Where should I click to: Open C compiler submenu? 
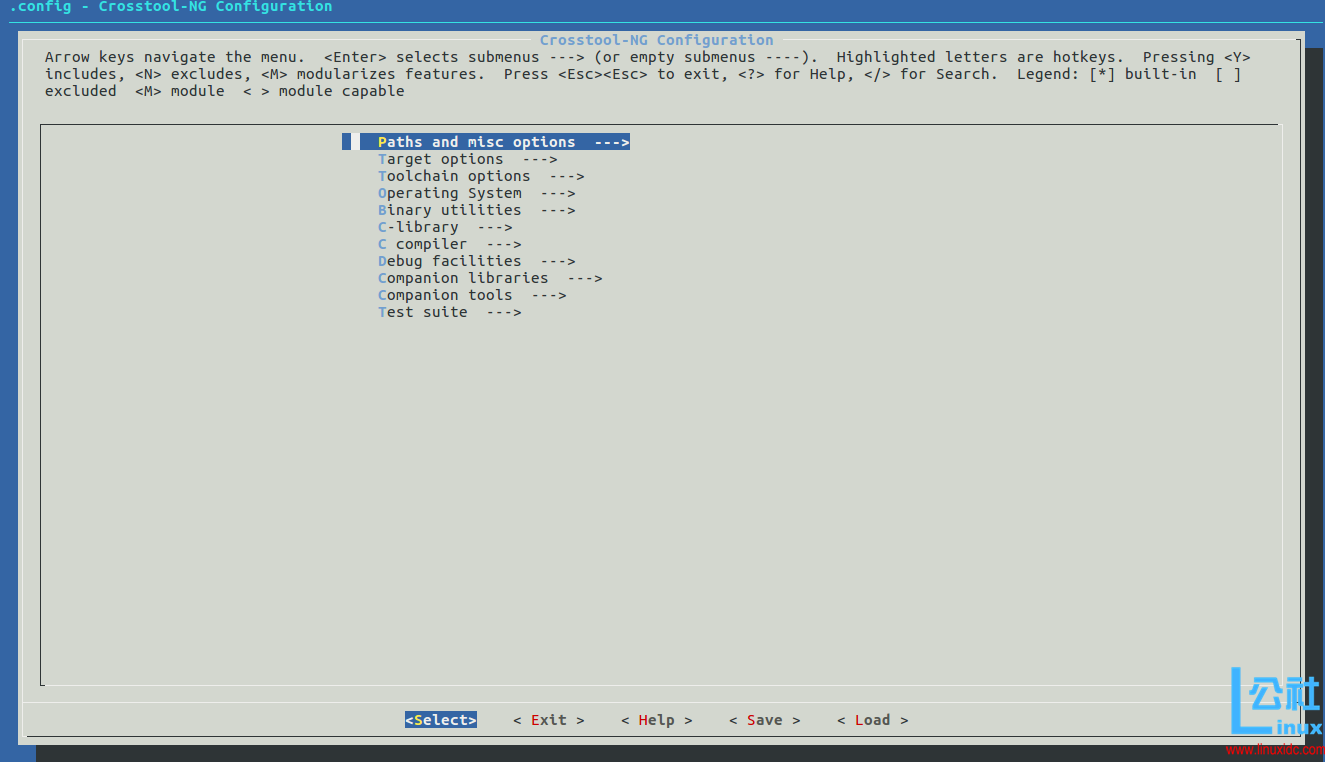[449, 244]
